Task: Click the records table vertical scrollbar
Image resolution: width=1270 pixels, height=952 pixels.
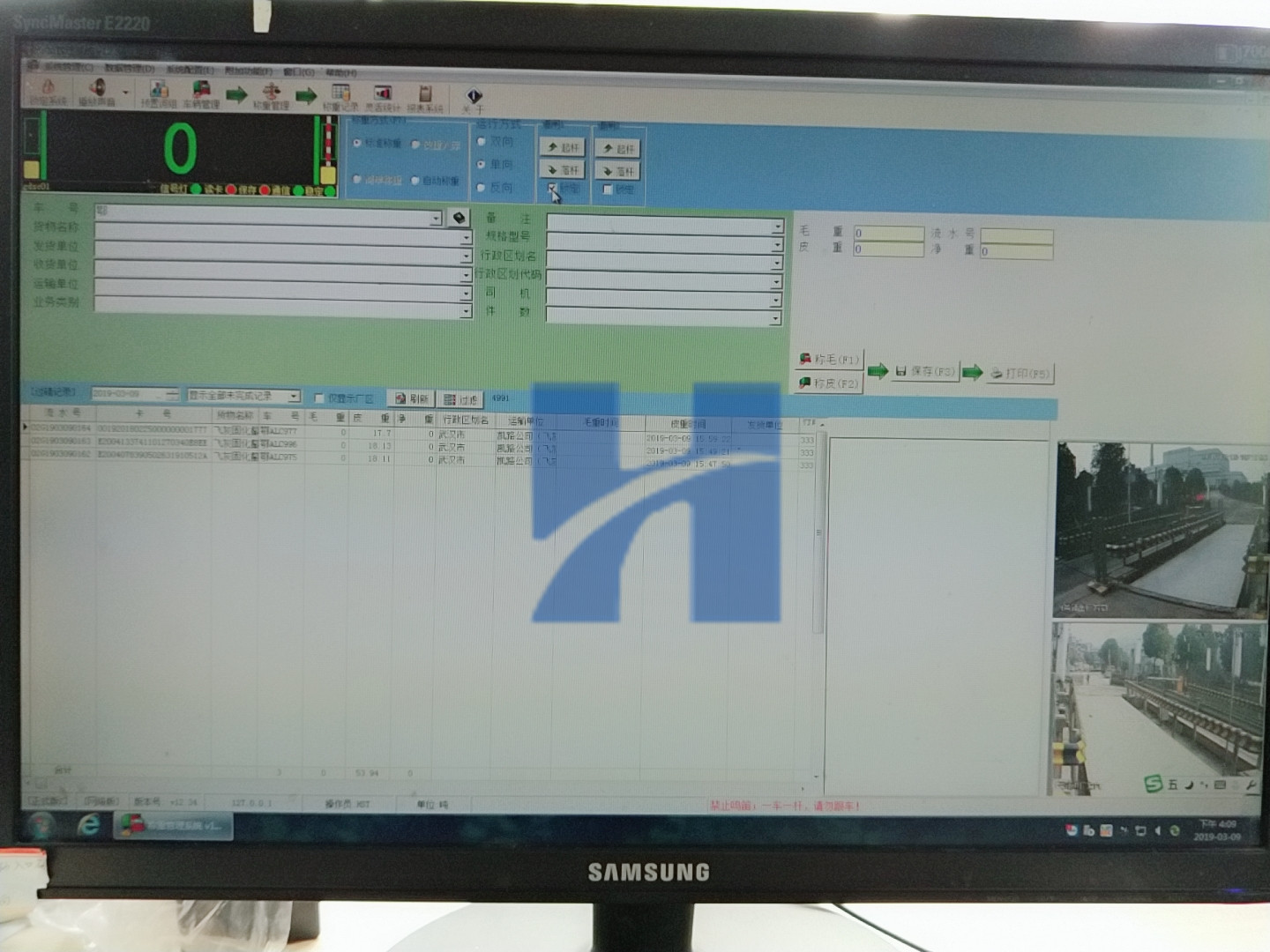Action: coord(818,599)
